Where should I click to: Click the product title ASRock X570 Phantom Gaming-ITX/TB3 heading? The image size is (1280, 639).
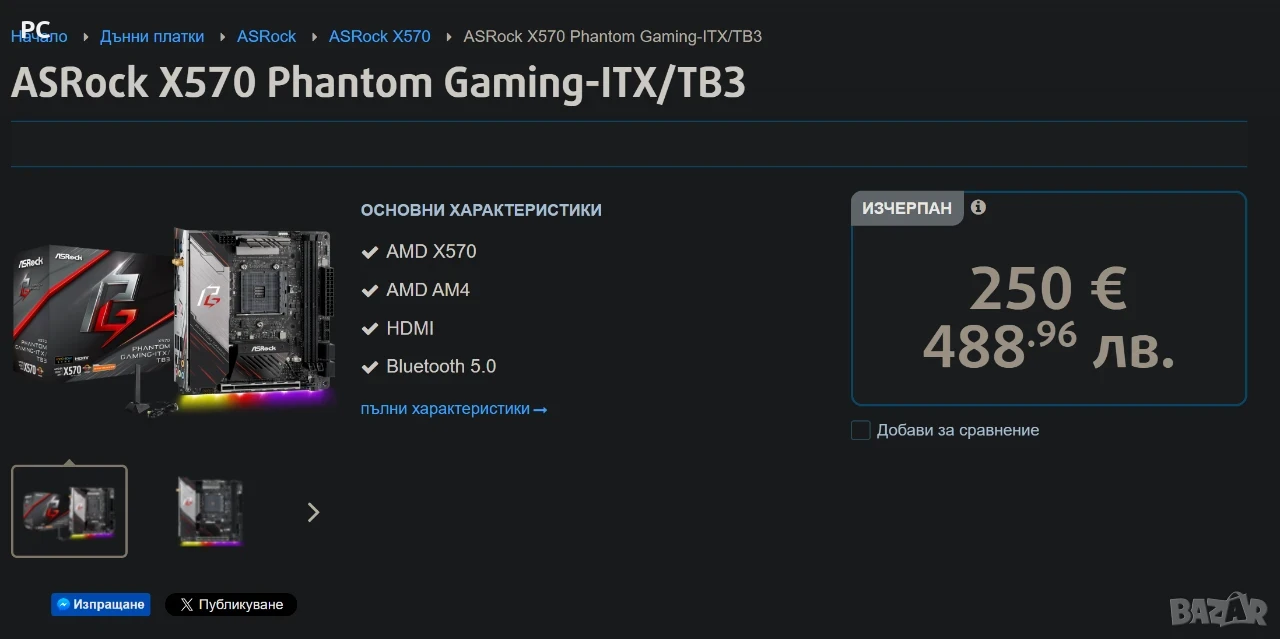(x=378, y=84)
